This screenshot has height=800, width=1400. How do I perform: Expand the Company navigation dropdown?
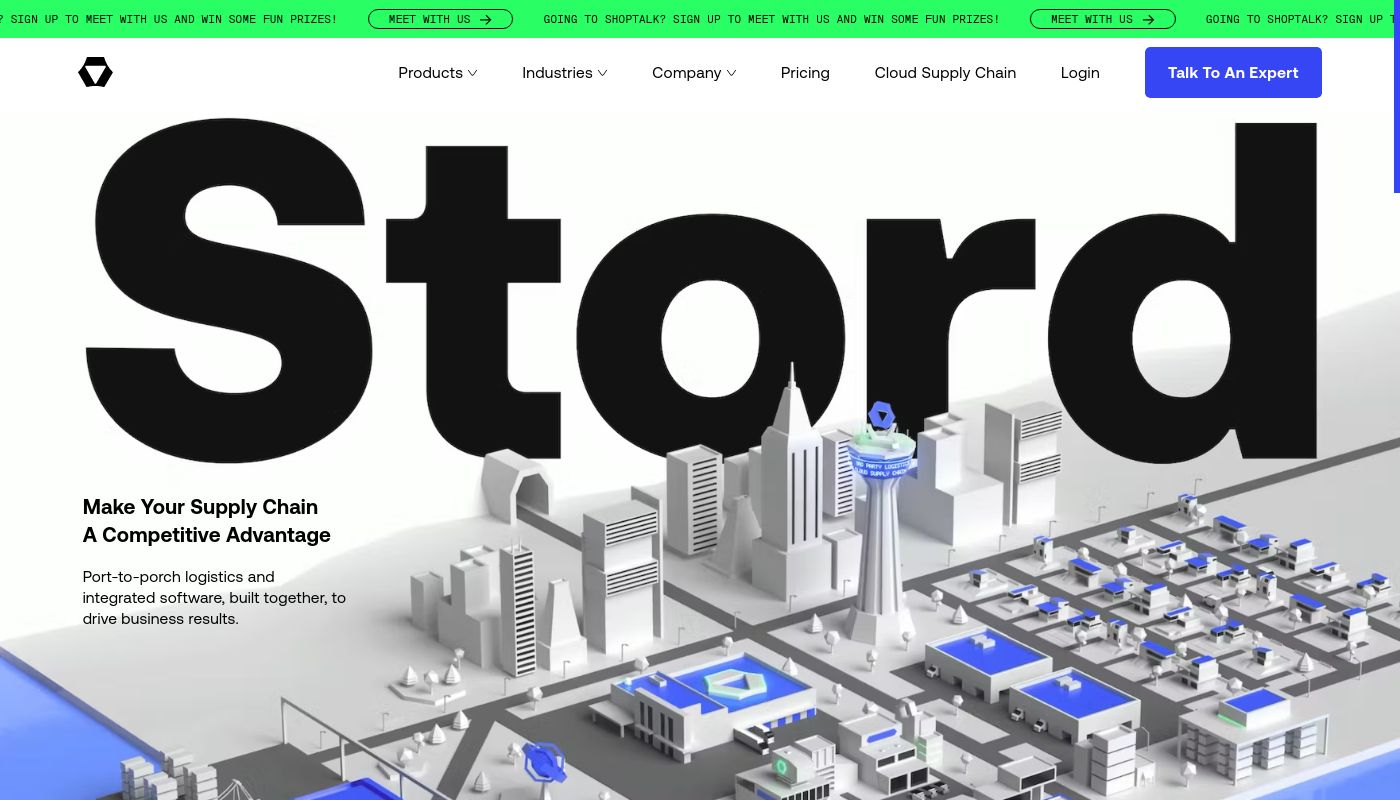pyautogui.click(x=694, y=73)
